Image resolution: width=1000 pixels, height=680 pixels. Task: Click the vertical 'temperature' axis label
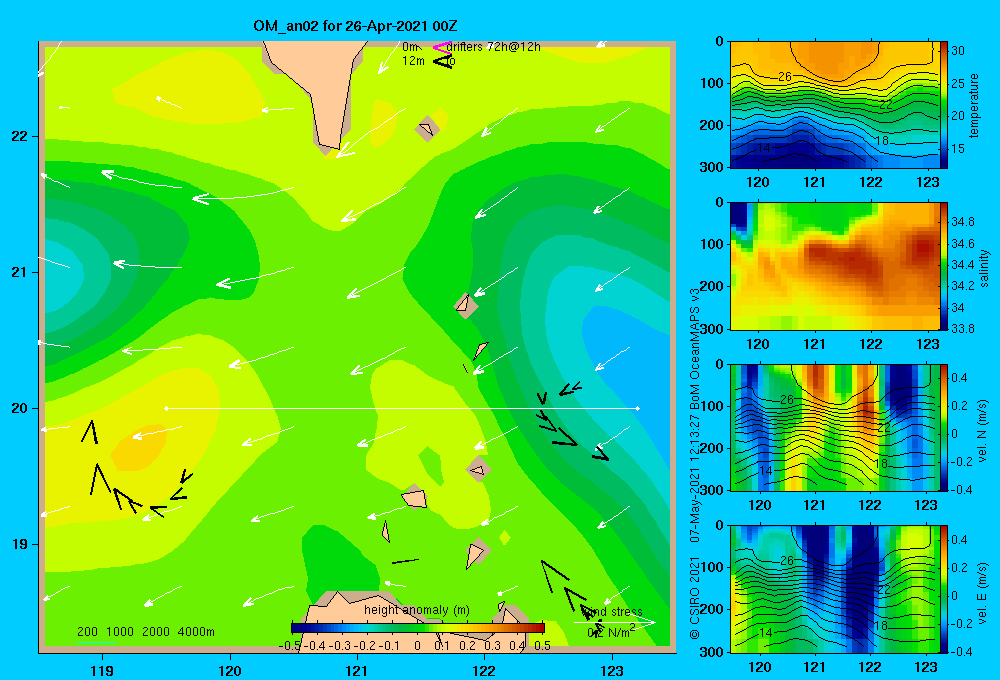tap(974, 105)
